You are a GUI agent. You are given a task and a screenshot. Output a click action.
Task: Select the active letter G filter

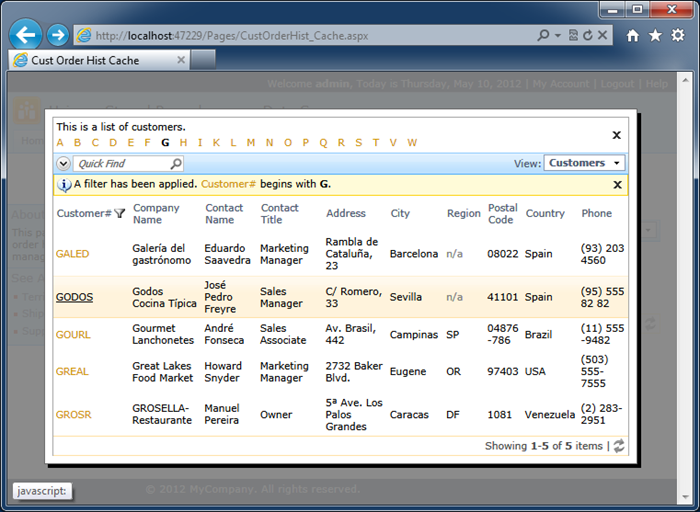tap(165, 143)
